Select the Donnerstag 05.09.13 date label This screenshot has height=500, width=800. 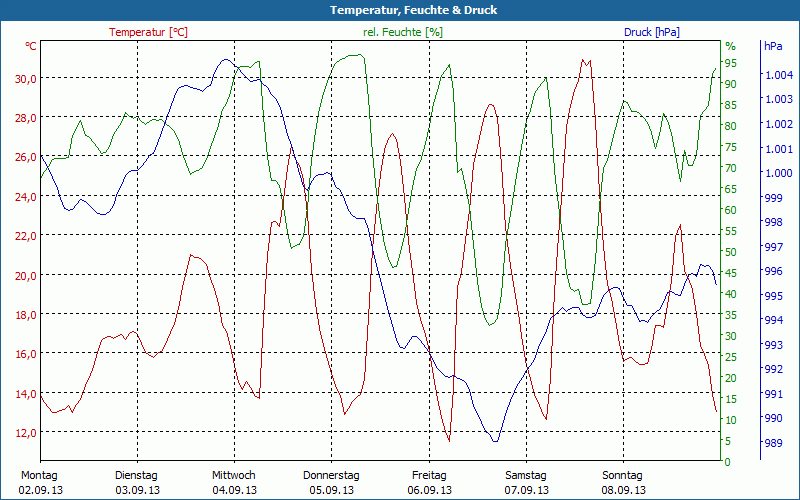[331, 482]
